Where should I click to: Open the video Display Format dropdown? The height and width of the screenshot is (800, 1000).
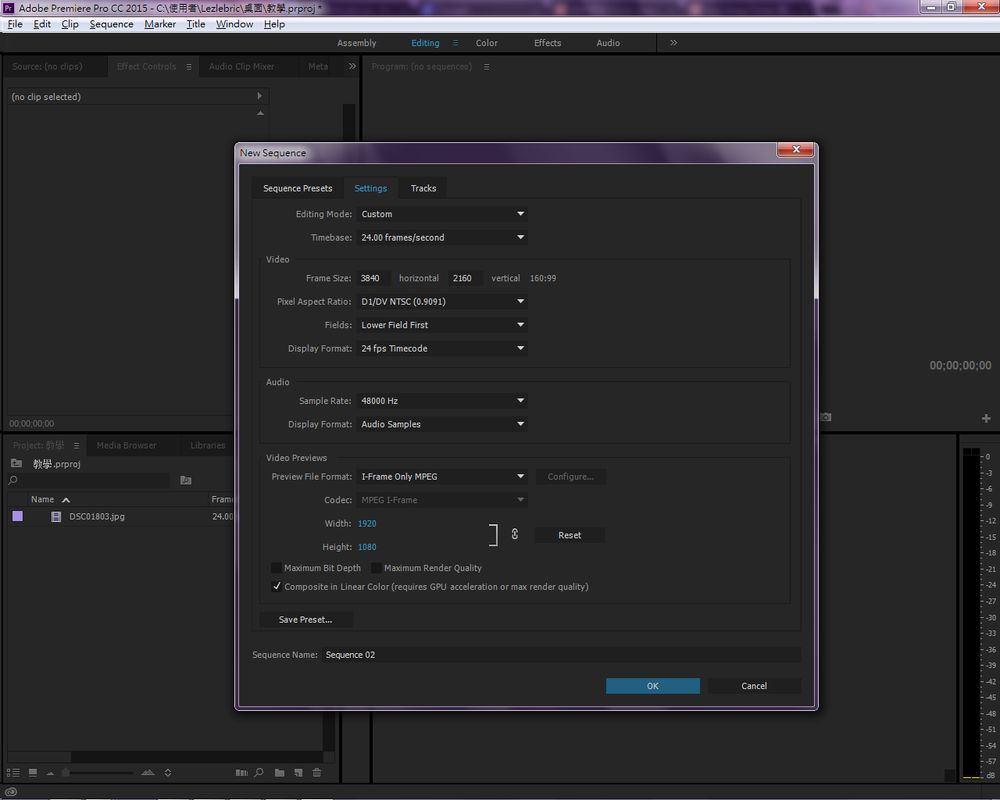442,348
